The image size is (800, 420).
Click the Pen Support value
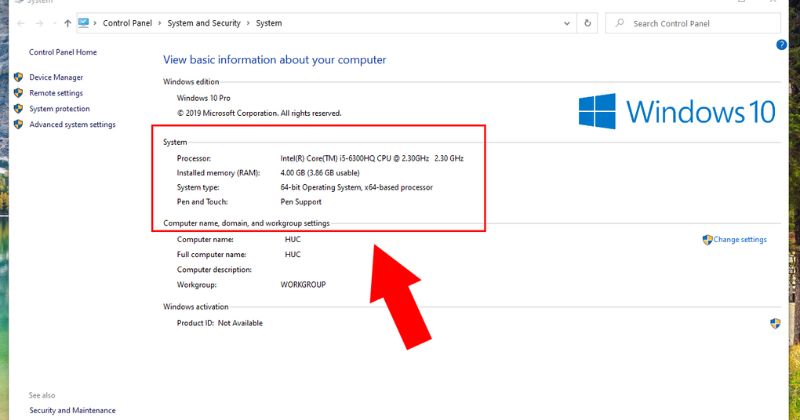click(x=301, y=202)
